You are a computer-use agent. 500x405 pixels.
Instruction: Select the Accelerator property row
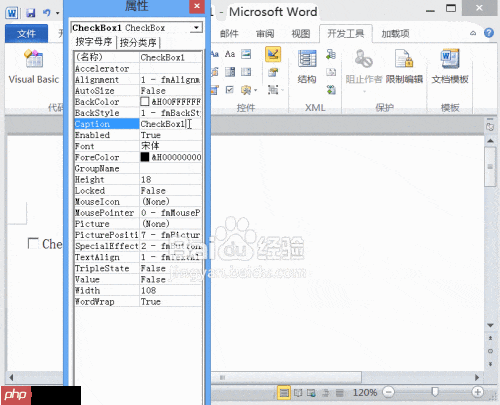(x=138, y=68)
